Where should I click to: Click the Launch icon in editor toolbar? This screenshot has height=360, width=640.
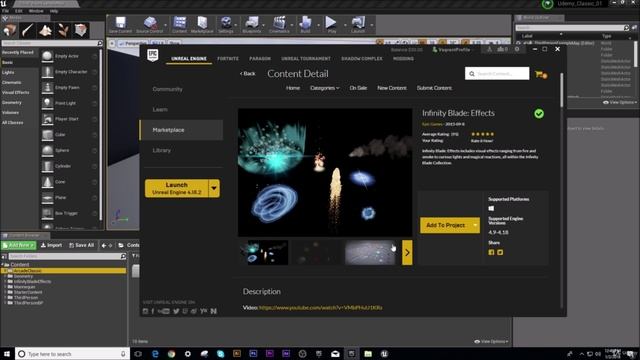[x=358, y=24]
